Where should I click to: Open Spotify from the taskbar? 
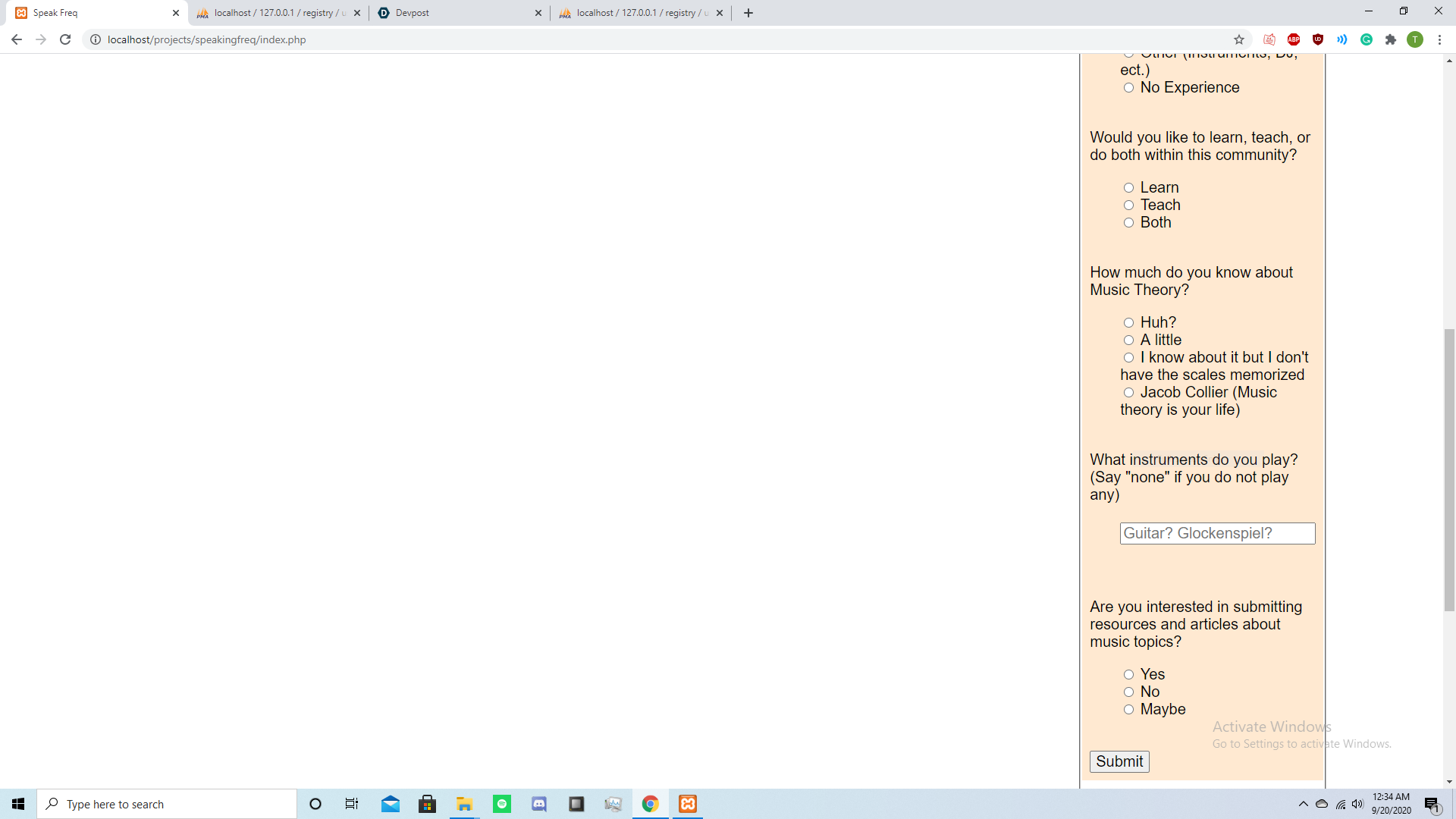(502, 804)
